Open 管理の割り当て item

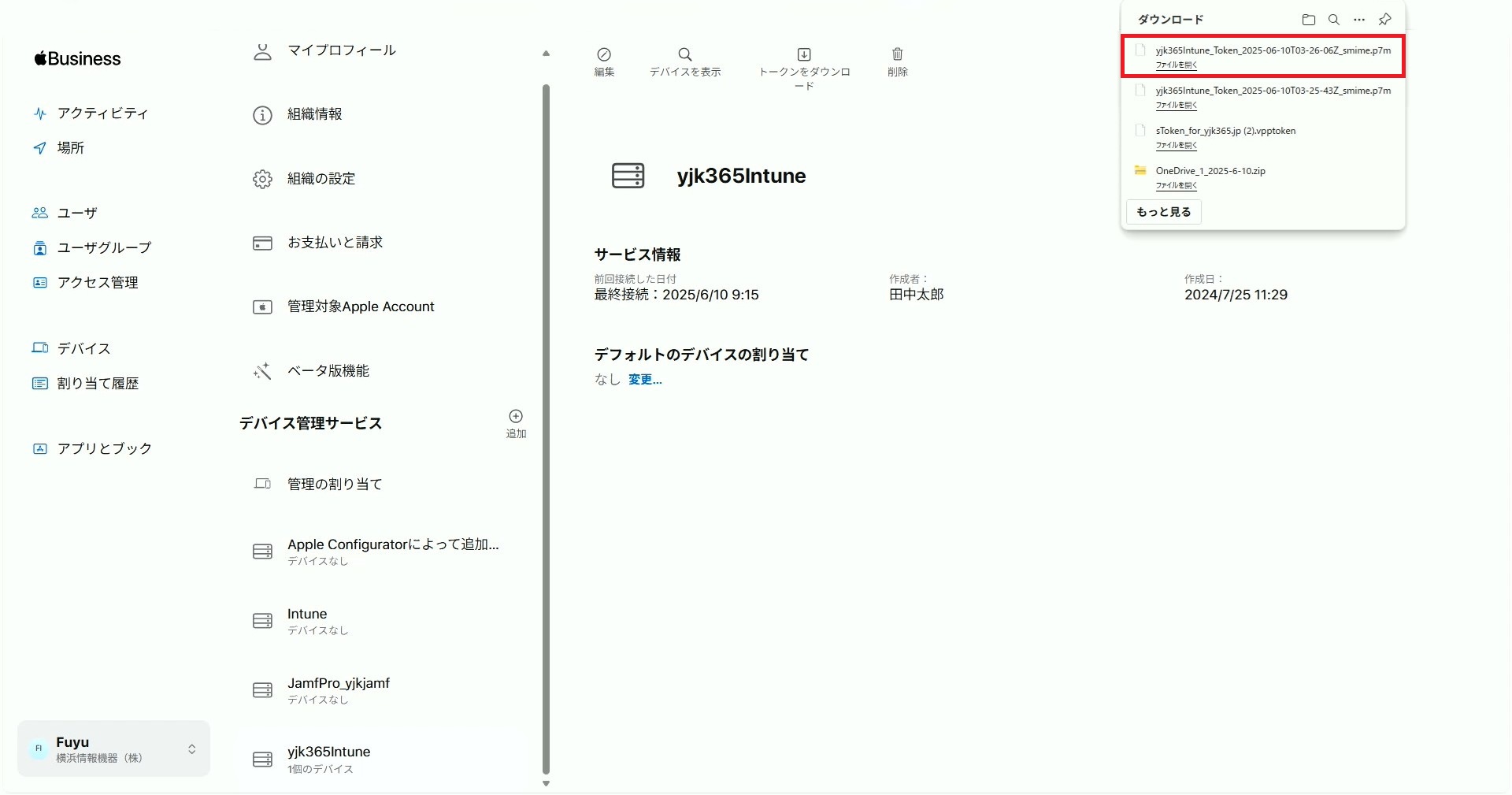317,485
